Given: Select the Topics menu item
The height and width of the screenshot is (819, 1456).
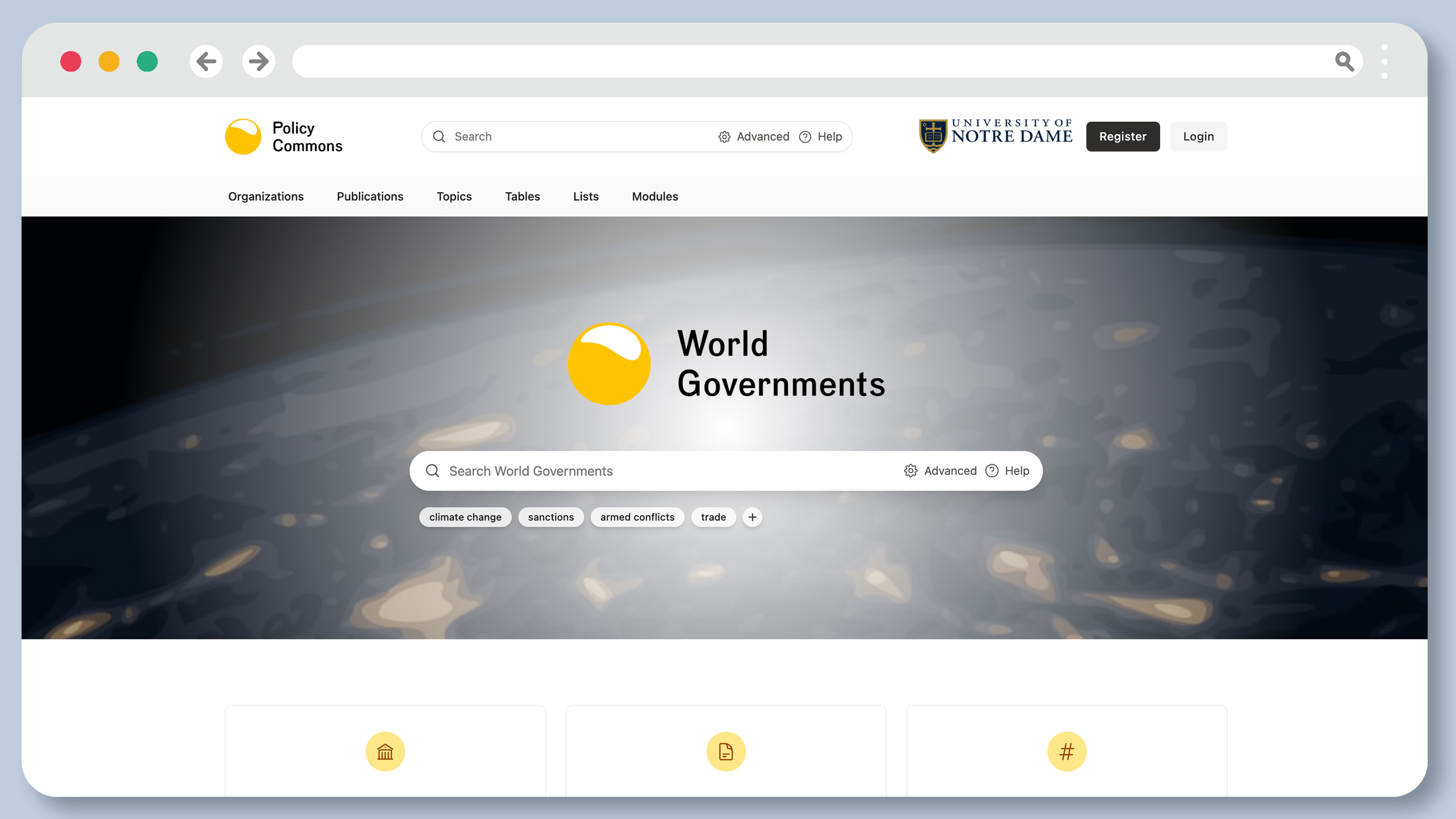Looking at the screenshot, I should click(454, 196).
